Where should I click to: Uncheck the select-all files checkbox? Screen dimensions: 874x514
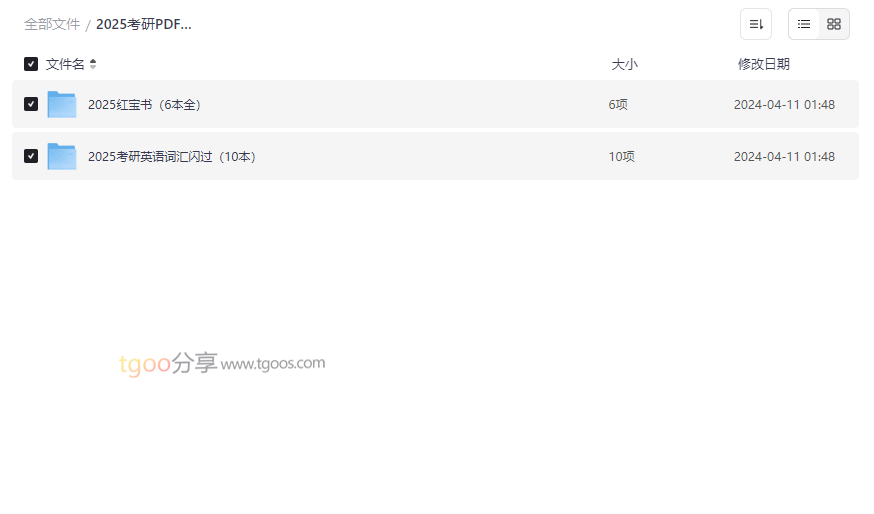pos(31,64)
